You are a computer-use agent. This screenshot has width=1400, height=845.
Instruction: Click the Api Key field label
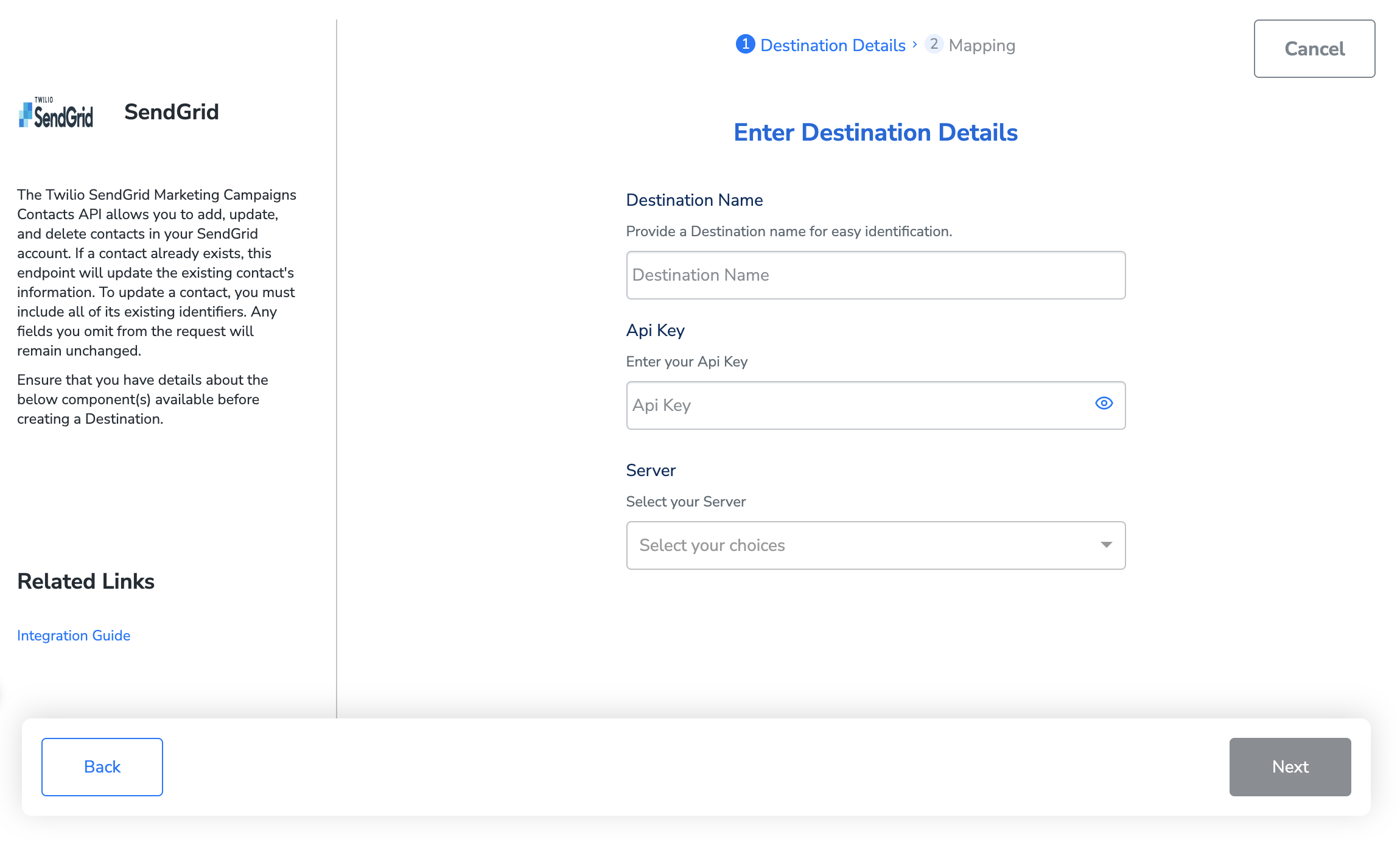click(x=655, y=331)
